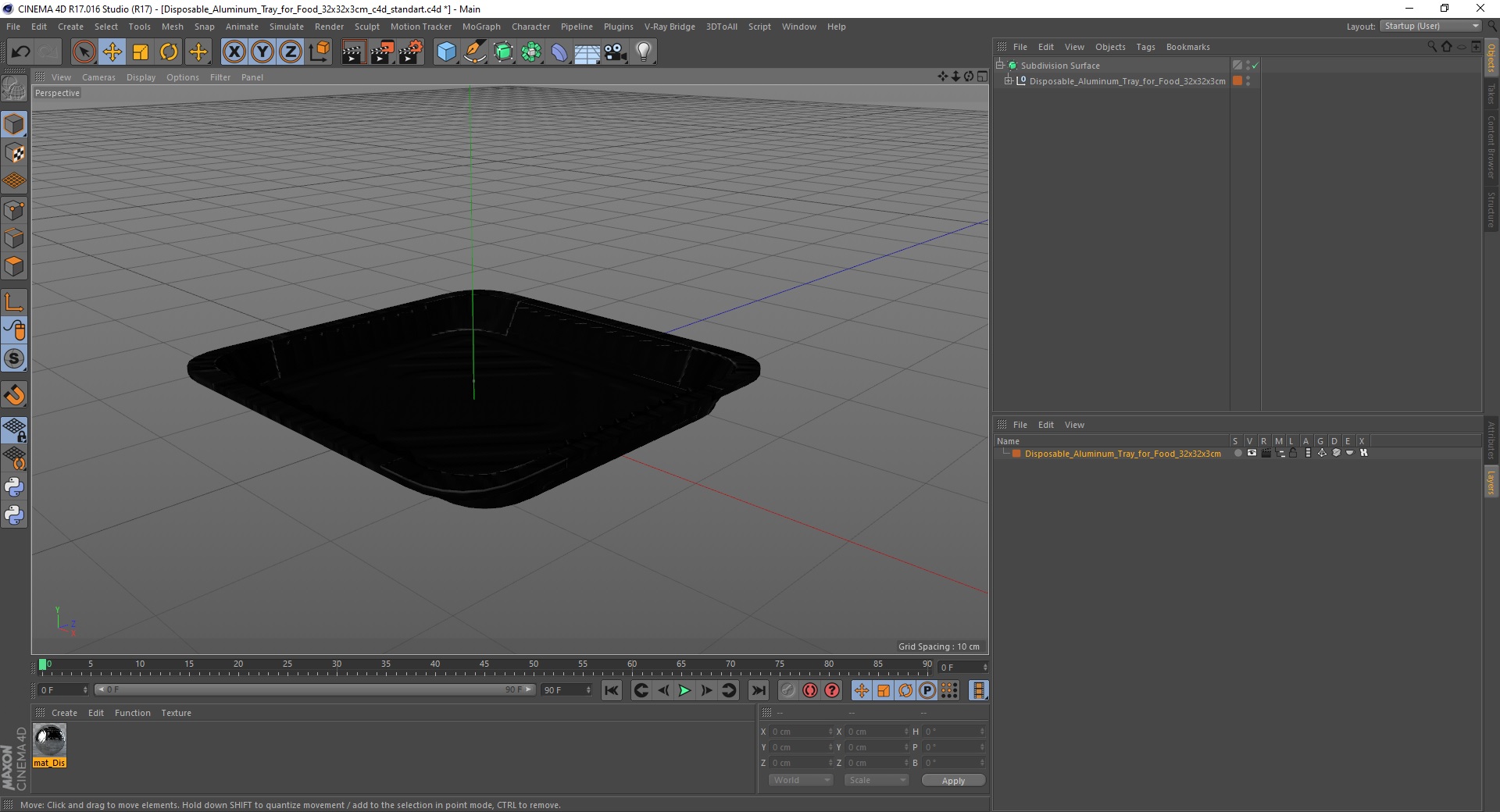The width and height of the screenshot is (1500, 812).
Task: Add a light object with bulb icon
Action: pos(644,52)
